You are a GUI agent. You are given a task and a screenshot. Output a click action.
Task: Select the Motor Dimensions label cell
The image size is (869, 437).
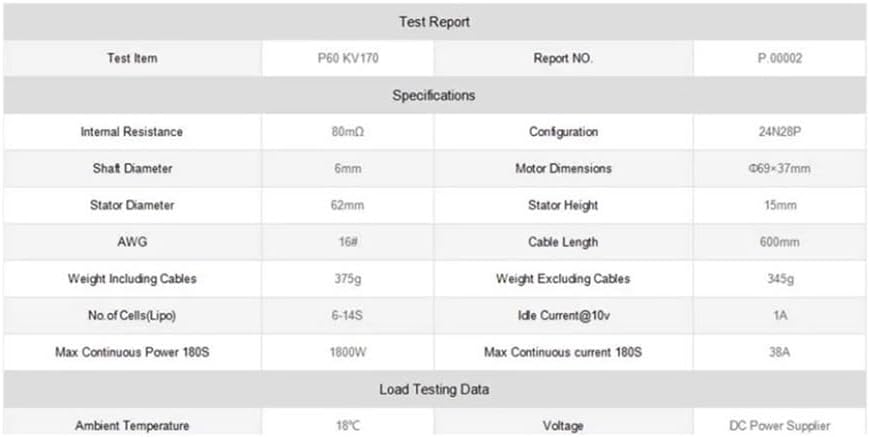pos(563,169)
